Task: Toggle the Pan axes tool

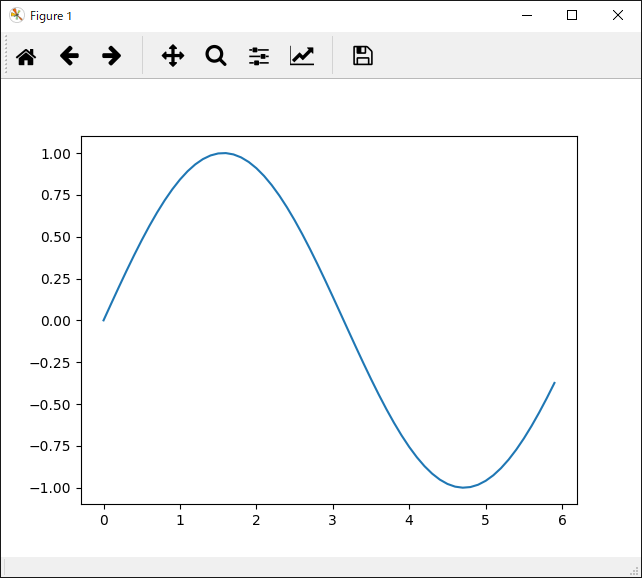Action: tap(173, 56)
